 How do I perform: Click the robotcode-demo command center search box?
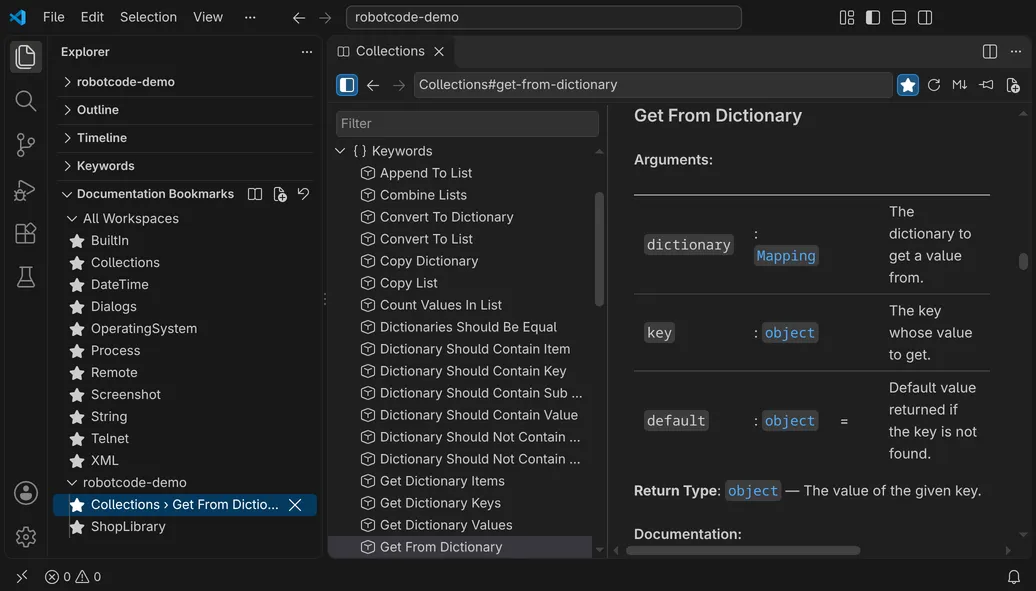(543, 17)
